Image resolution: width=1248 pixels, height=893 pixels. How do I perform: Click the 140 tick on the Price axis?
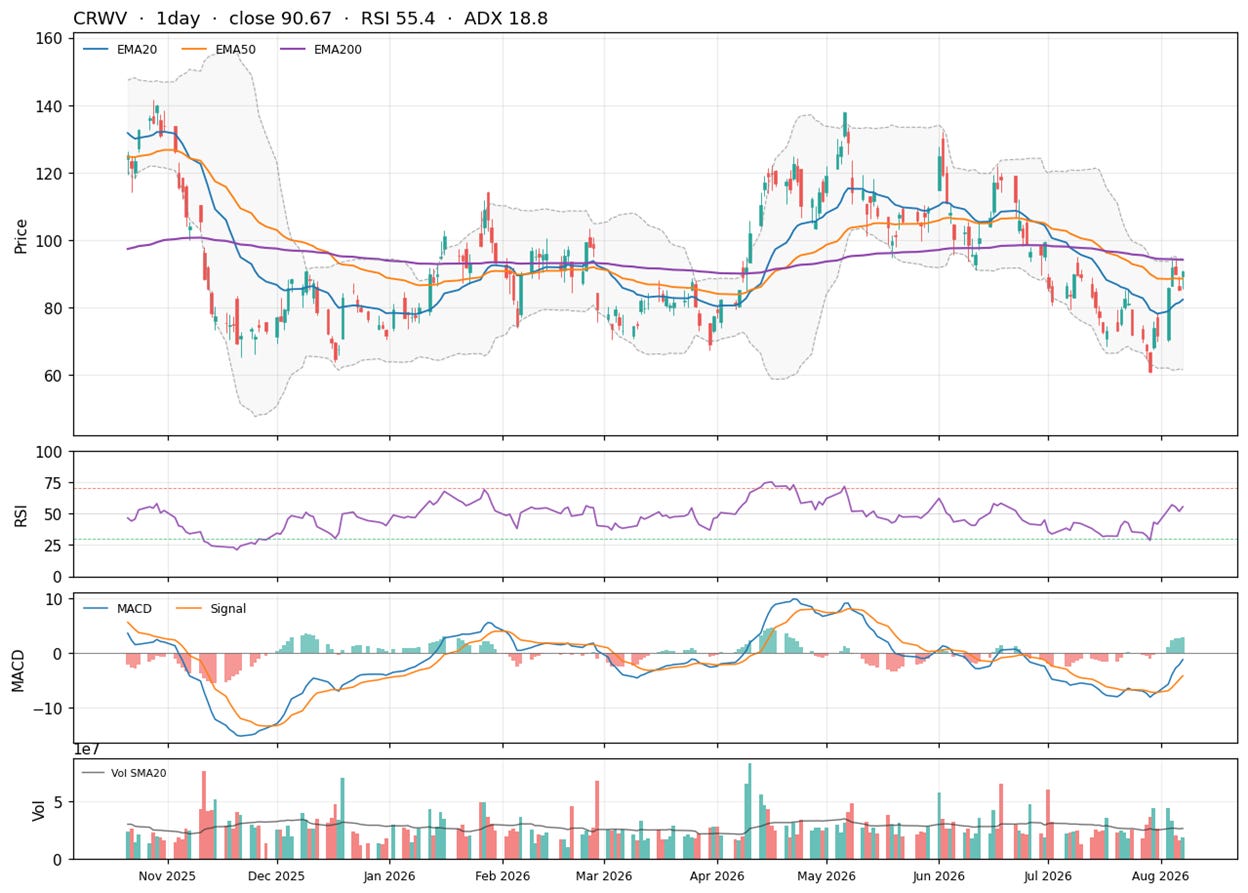pyautogui.click(x=51, y=107)
